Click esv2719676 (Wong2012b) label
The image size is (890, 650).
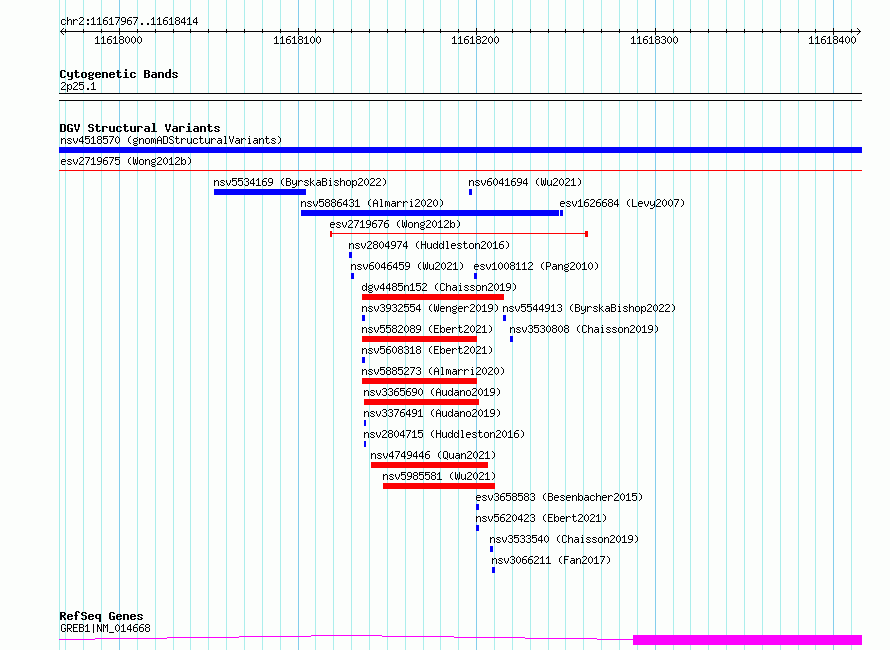(x=395, y=224)
